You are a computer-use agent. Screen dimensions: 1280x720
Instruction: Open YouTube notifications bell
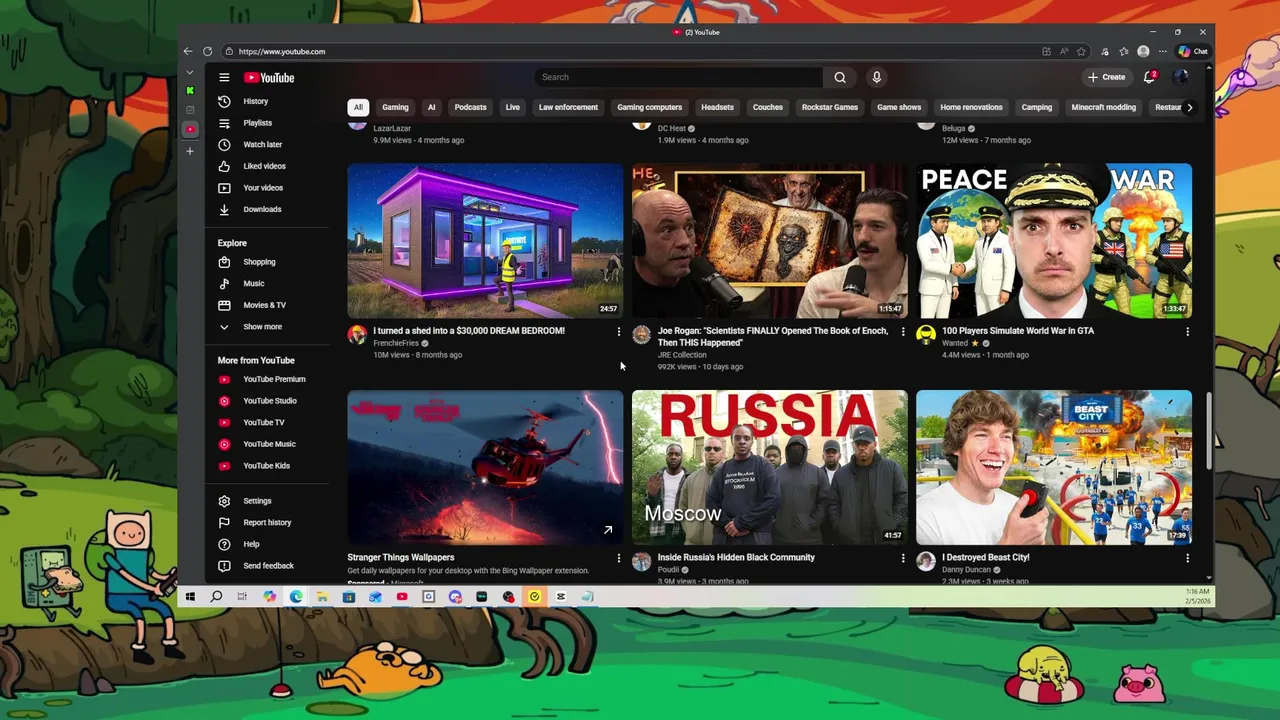click(x=1151, y=76)
